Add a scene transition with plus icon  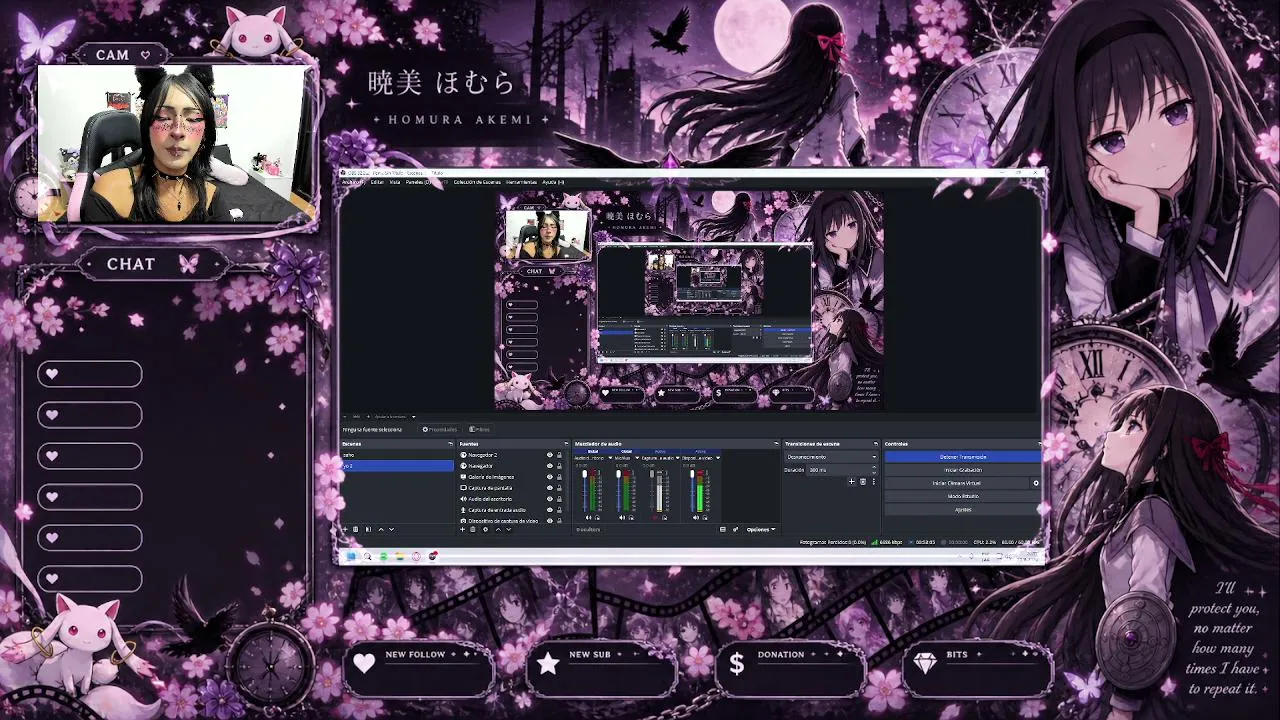coord(852,482)
